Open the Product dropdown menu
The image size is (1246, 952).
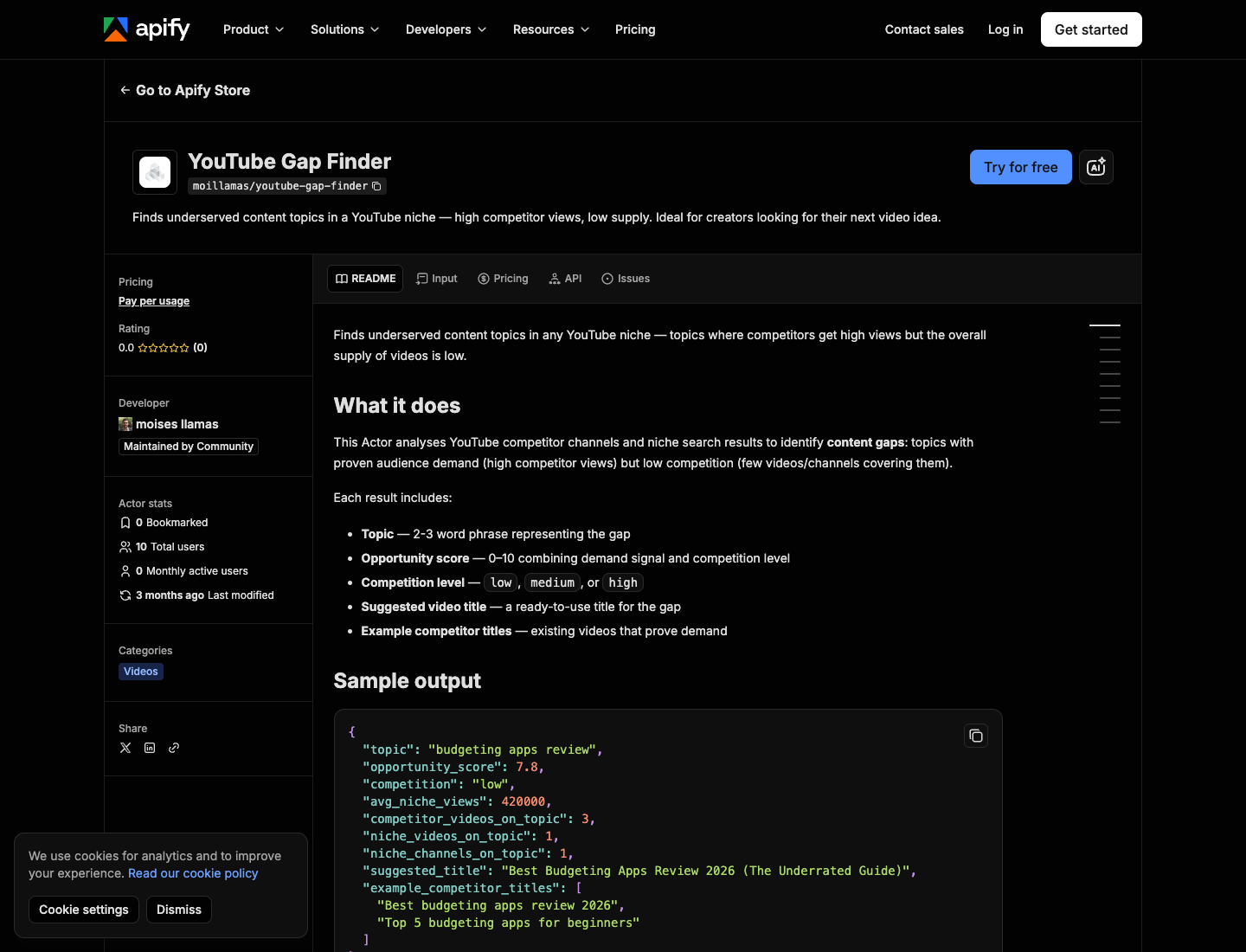[254, 29]
